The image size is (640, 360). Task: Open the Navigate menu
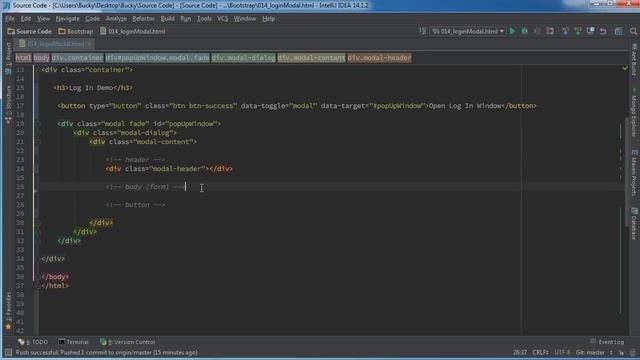[x=67, y=19]
